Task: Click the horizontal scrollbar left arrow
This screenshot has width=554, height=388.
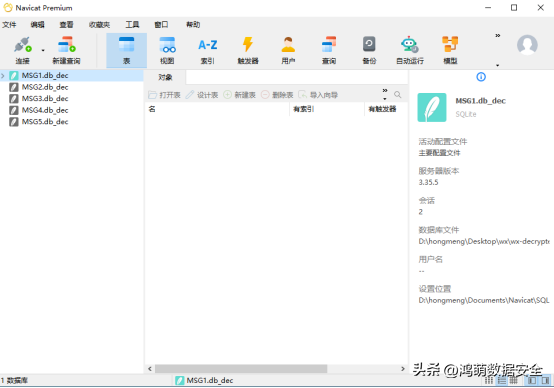Action: (x=150, y=369)
